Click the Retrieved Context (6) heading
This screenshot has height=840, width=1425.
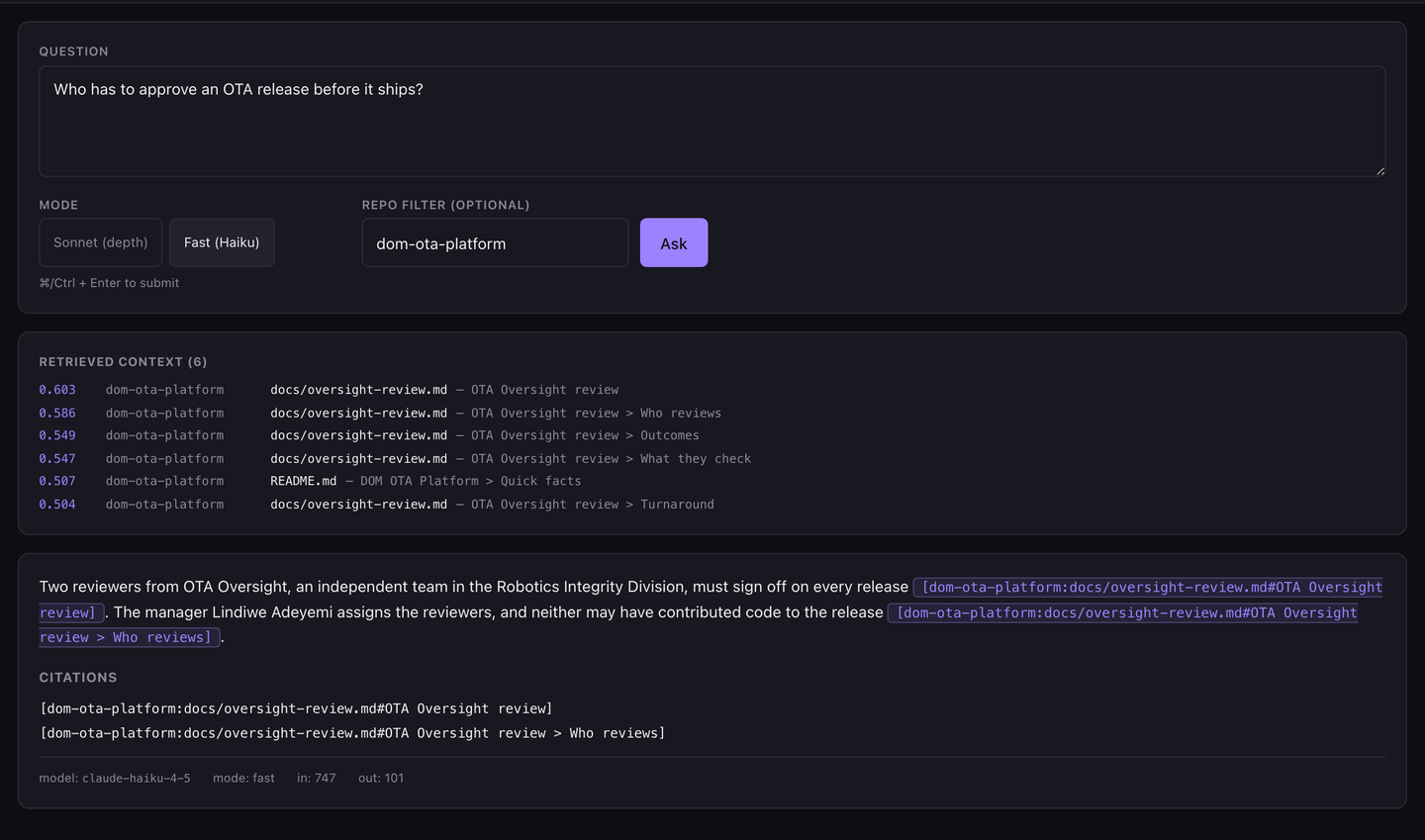pos(123,362)
